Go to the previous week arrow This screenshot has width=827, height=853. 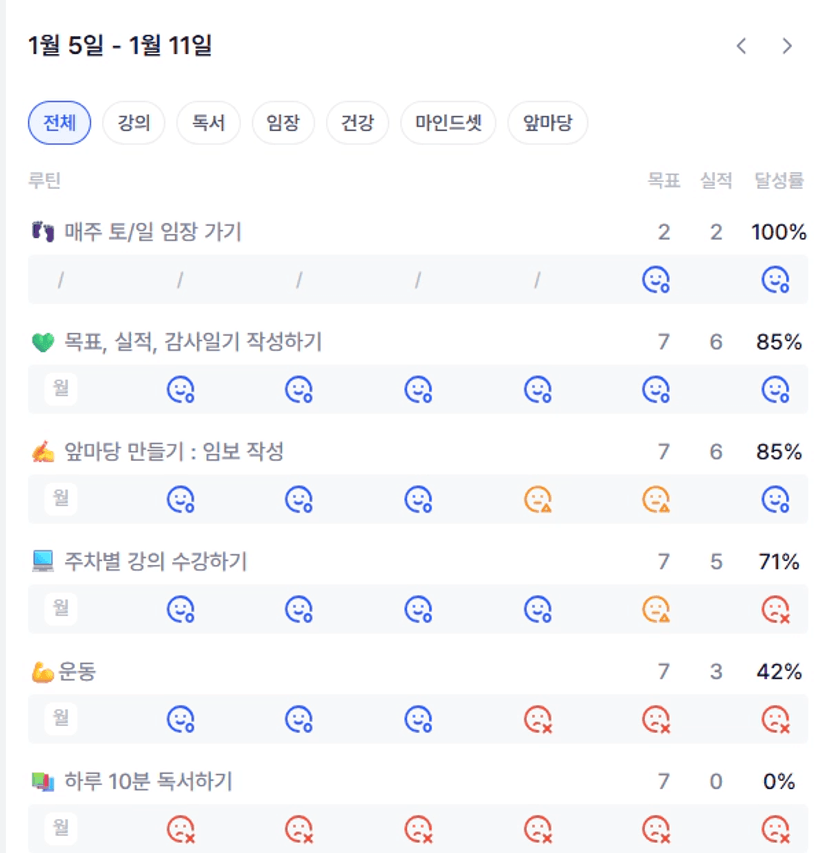point(741,46)
